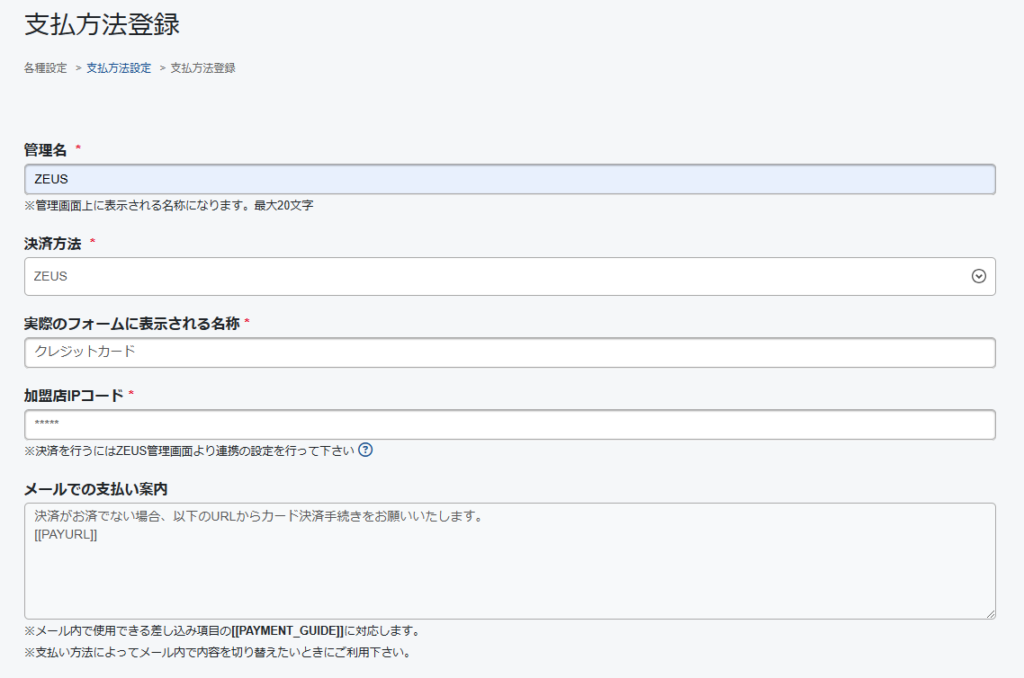Image resolution: width=1024 pixels, height=678 pixels.
Task: Click the 加盟店IPコード input field
Action: click(x=509, y=425)
